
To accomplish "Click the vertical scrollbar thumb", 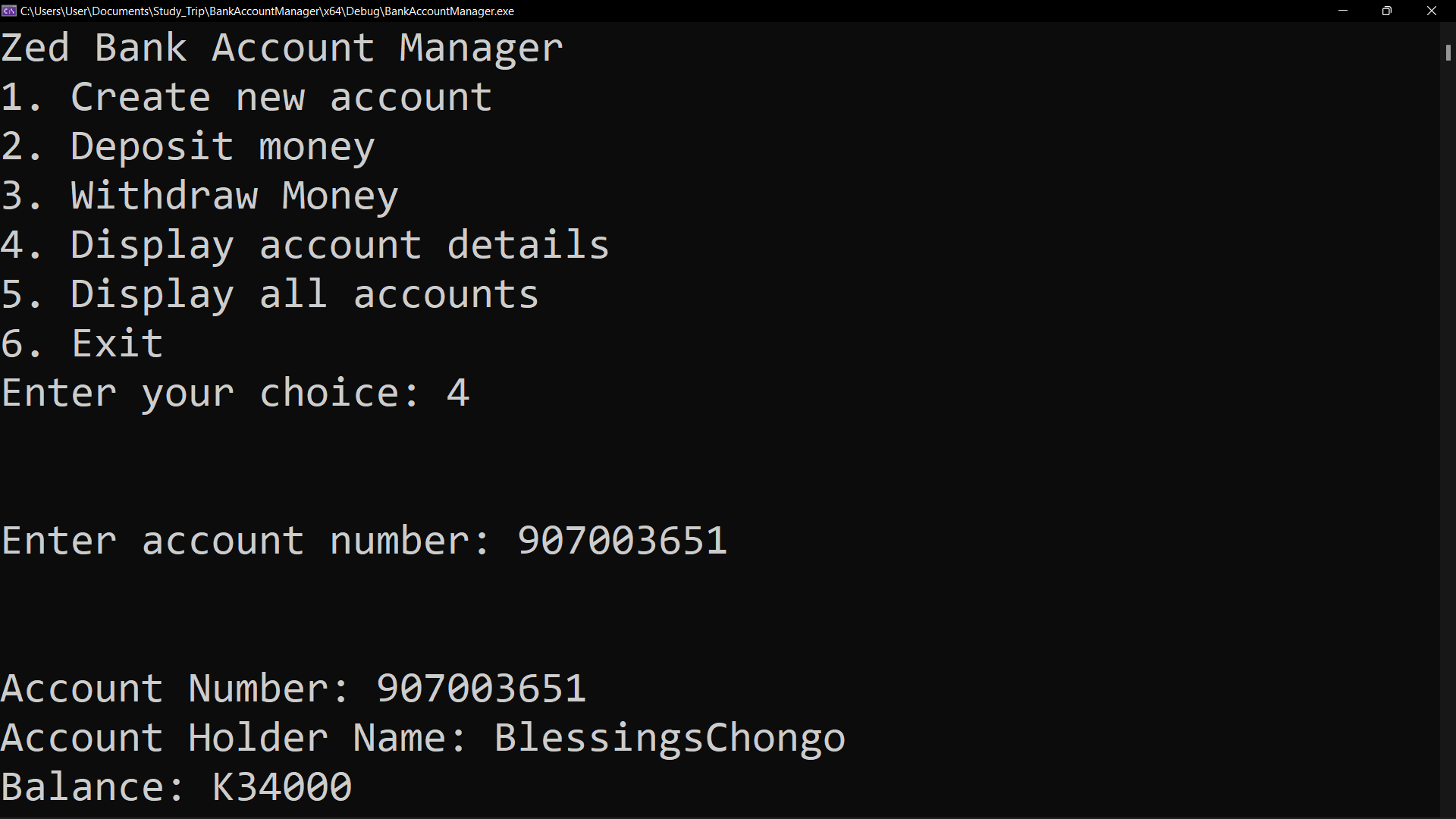I will pos(1448,53).
